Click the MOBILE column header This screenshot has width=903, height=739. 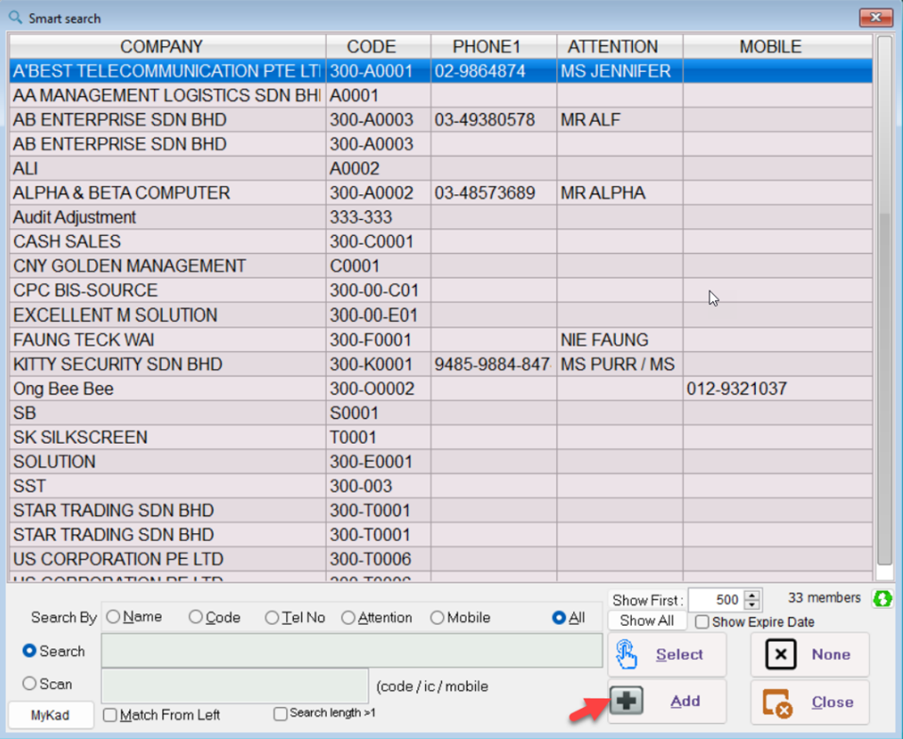click(x=770, y=47)
